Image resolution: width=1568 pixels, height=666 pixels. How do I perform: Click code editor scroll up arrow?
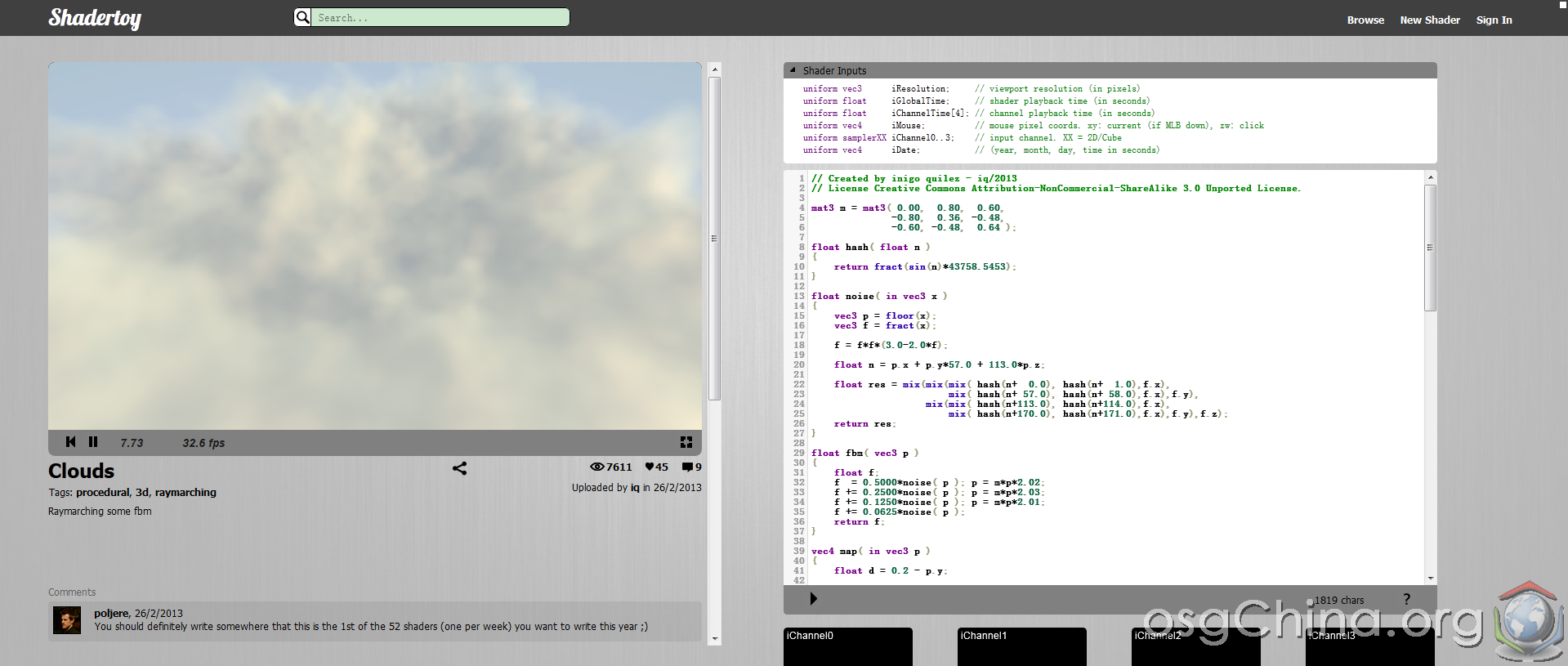1430,177
